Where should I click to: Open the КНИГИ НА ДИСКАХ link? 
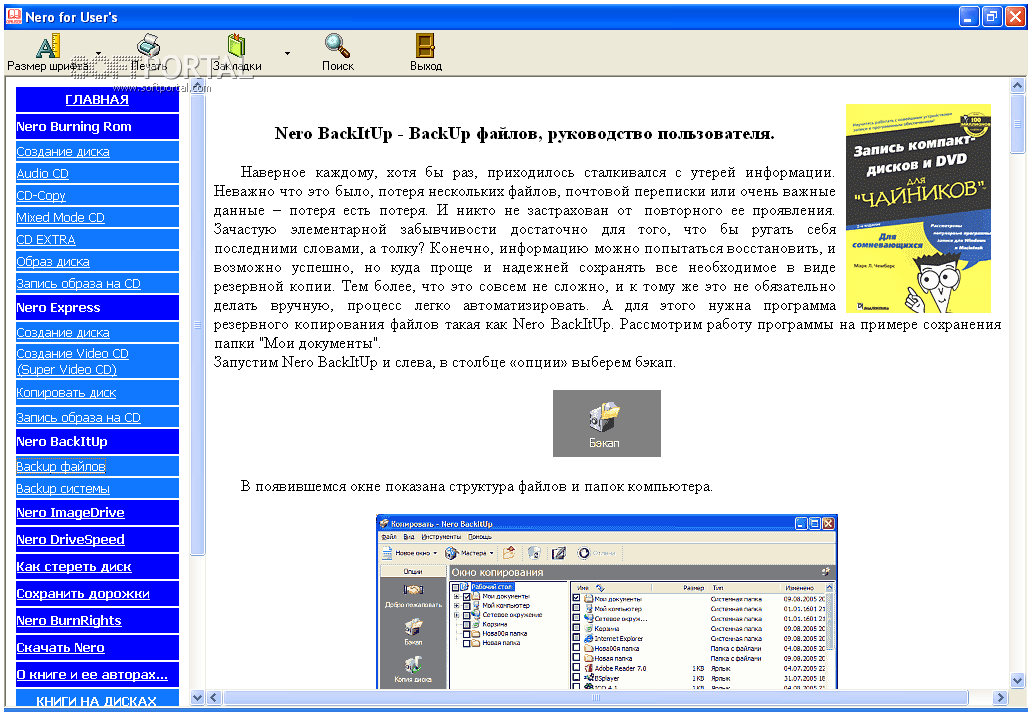point(97,701)
